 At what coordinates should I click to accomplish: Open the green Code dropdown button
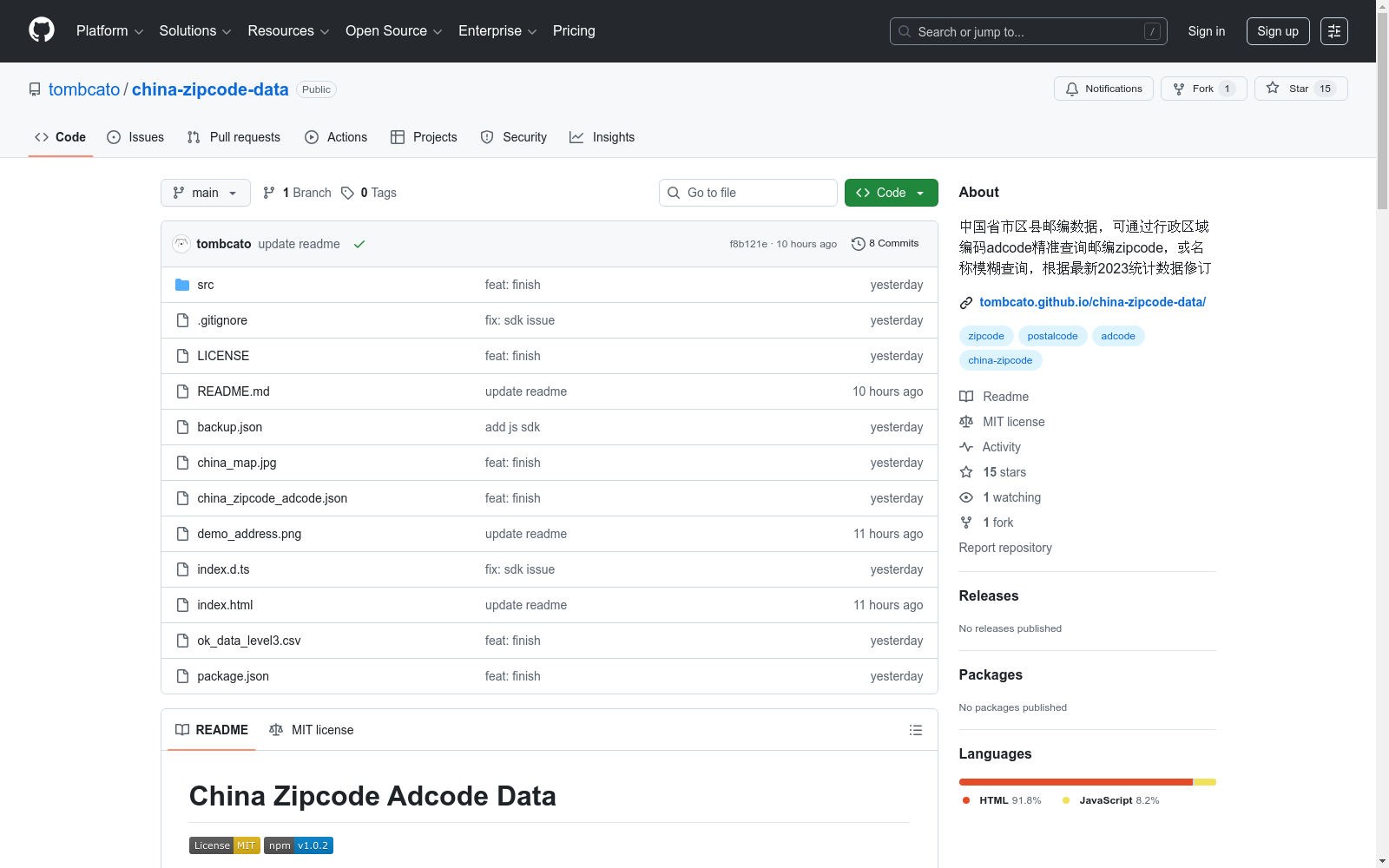point(891,193)
